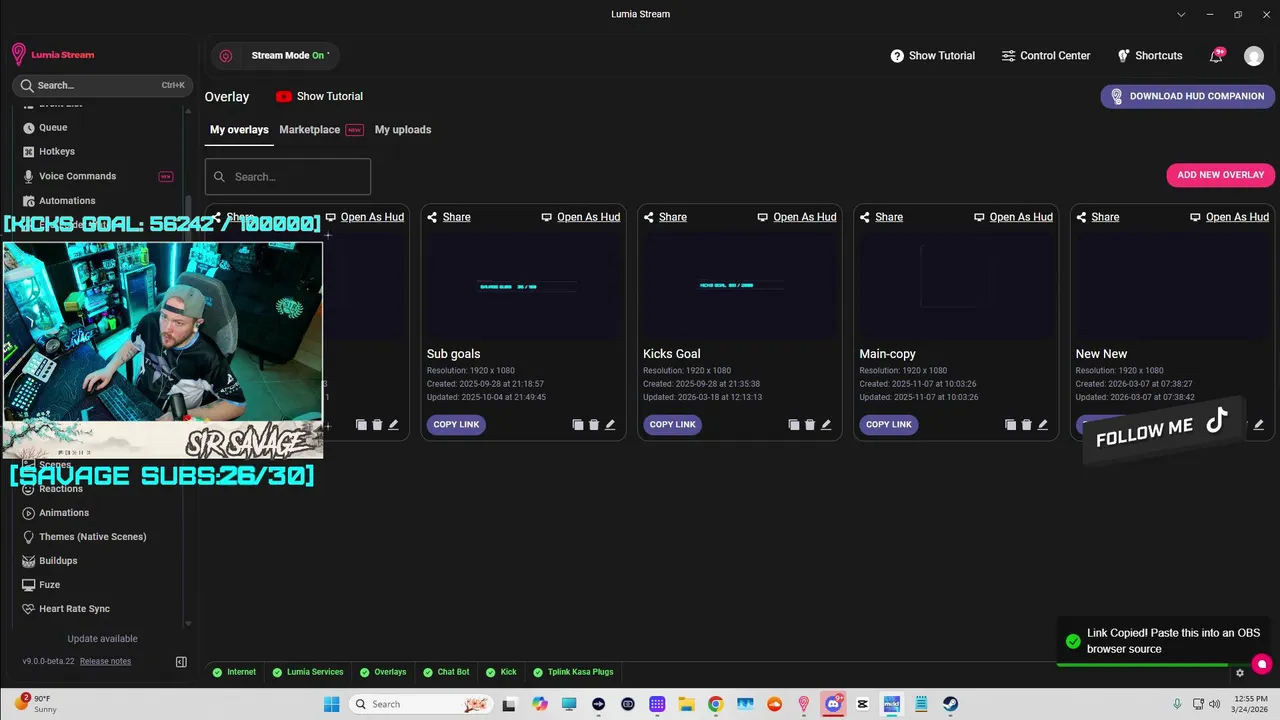1280x720 pixels.
Task: Collapse the sidebar using panel icon
Action: coord(181,662)
